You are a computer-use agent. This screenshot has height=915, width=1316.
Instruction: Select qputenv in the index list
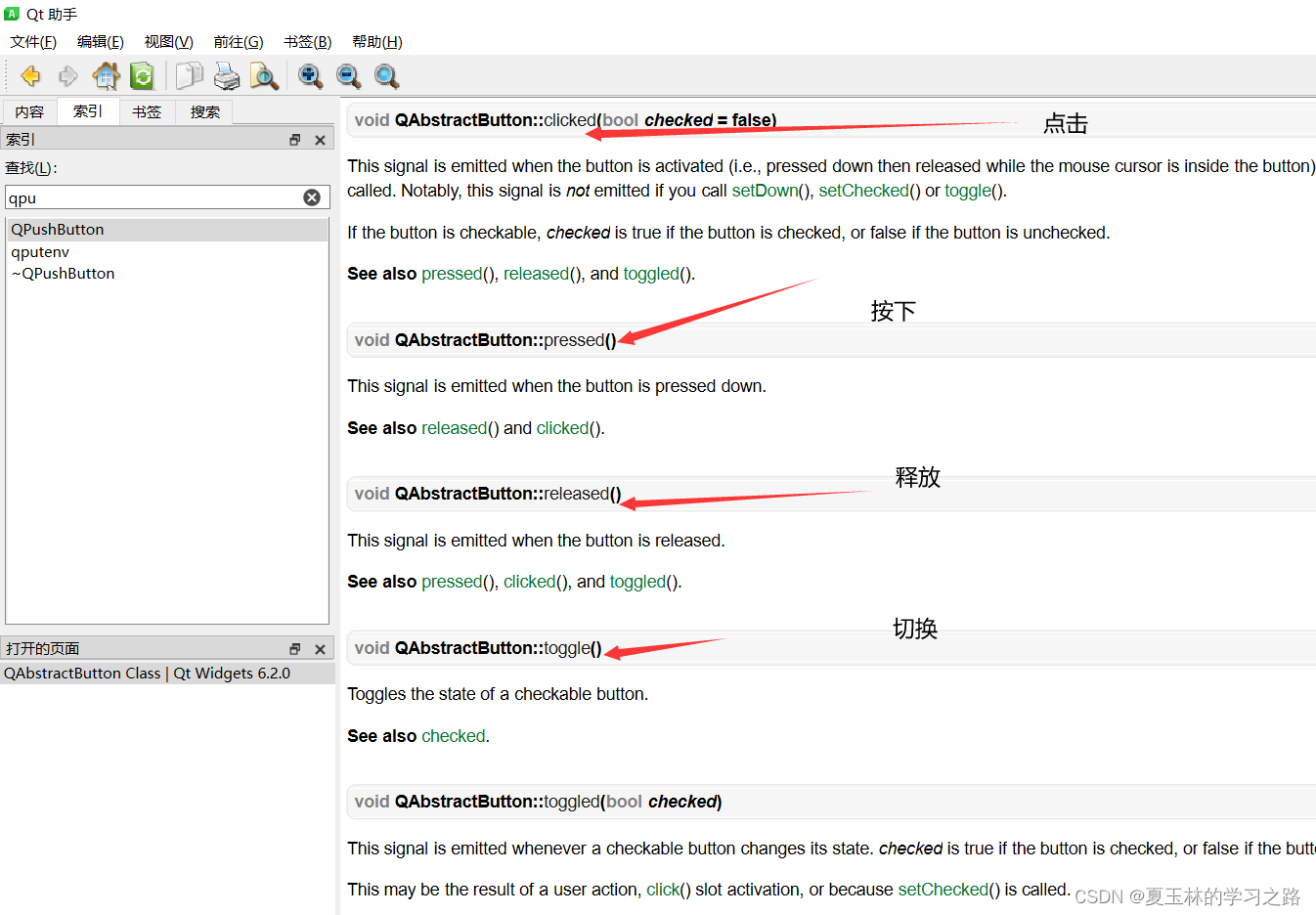click(167, 252)
